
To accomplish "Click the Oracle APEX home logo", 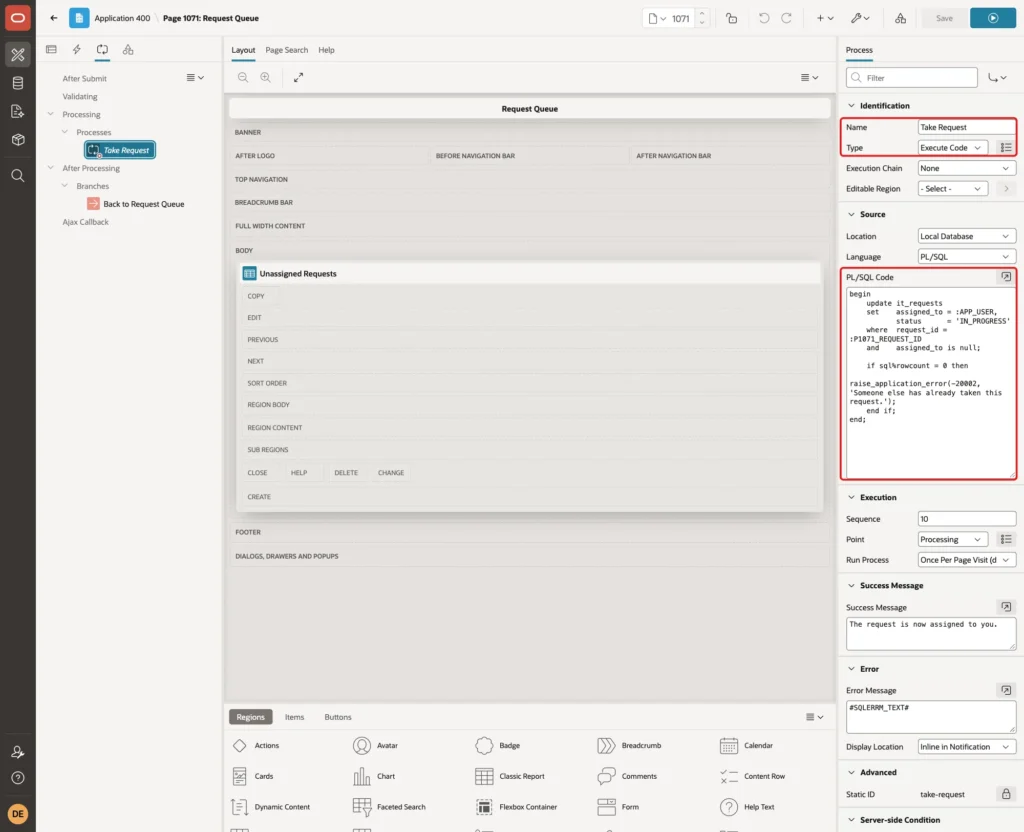I will (x=18, y=18).
